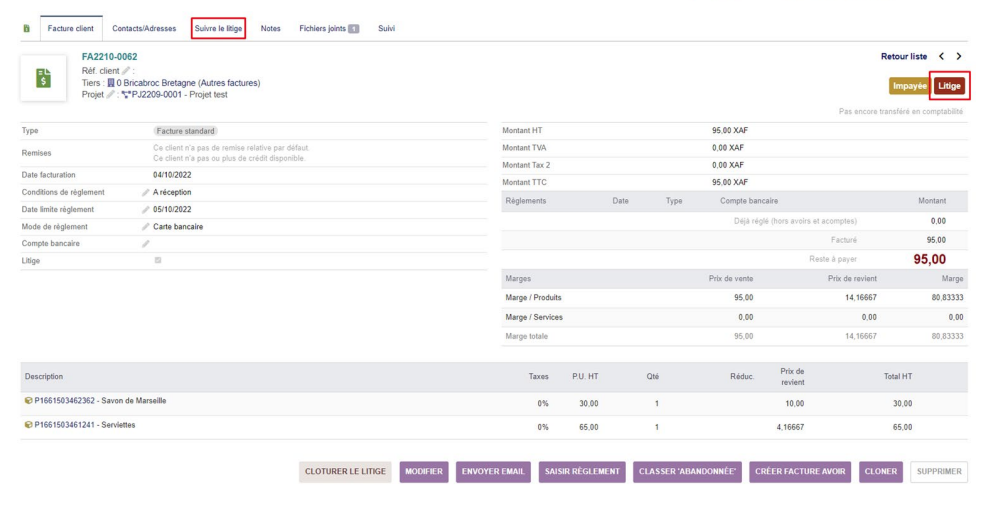Click the Litige status badge
This screenshot has width=986, height=521.
click(x=949, y=86)
